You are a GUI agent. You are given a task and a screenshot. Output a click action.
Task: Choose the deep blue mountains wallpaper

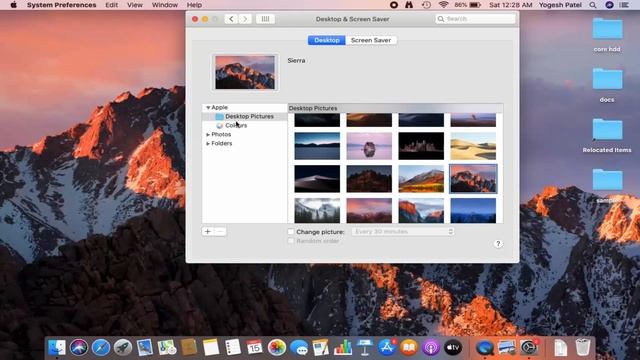[x=473, y=211]
